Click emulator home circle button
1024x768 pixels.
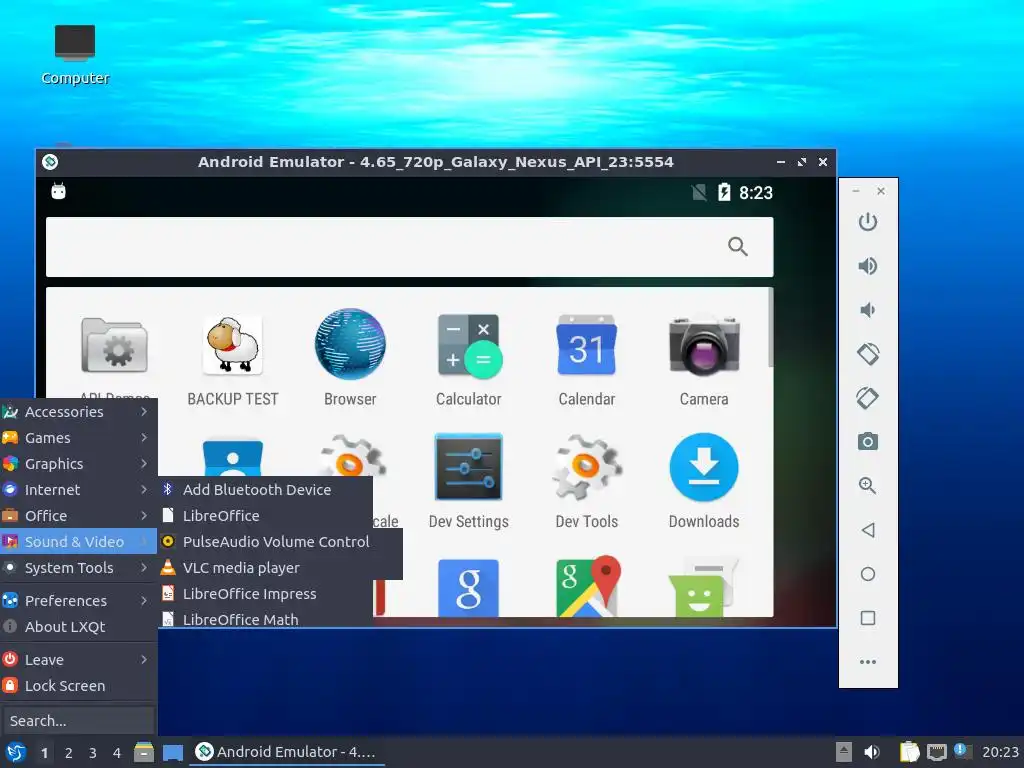click(x=868, y=574)
